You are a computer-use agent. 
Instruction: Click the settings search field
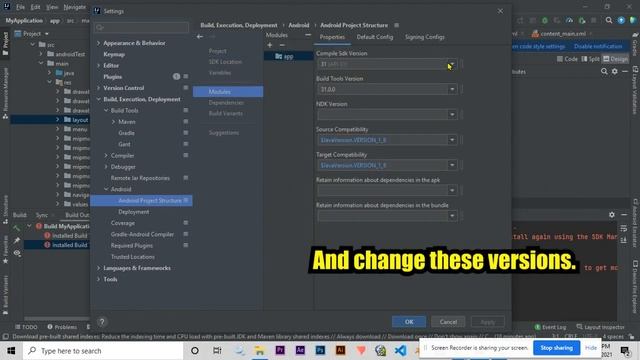(x=141, y=27)
